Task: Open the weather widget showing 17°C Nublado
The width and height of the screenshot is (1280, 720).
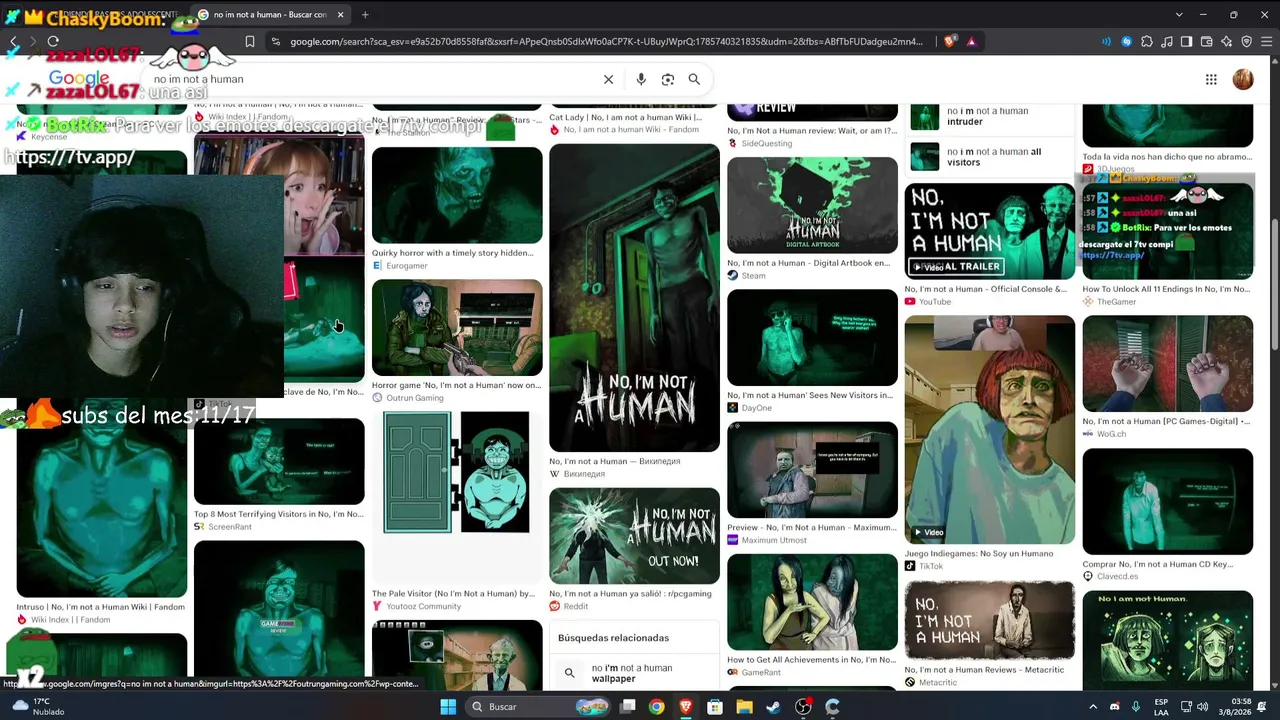Action: click(38, 707)
